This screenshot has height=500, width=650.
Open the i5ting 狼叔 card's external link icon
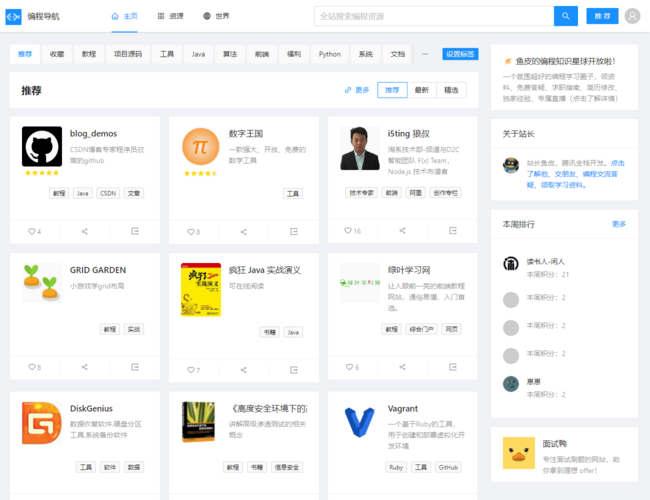click(452, 231)
